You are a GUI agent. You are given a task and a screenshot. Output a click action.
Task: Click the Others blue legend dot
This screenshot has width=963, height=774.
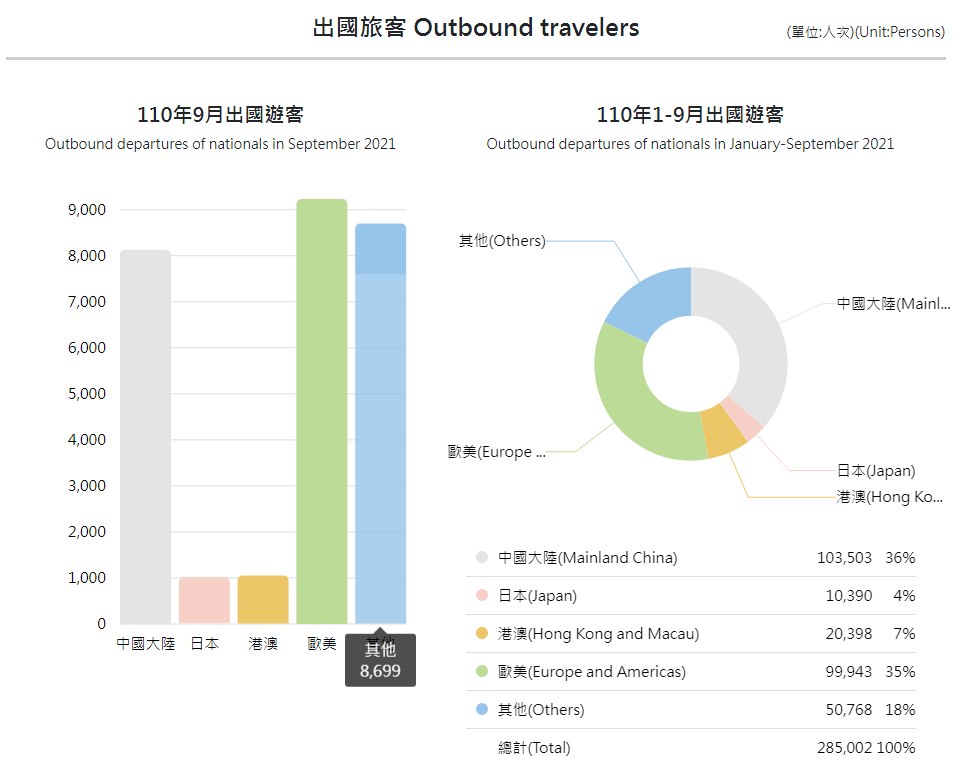click(482, 709)
